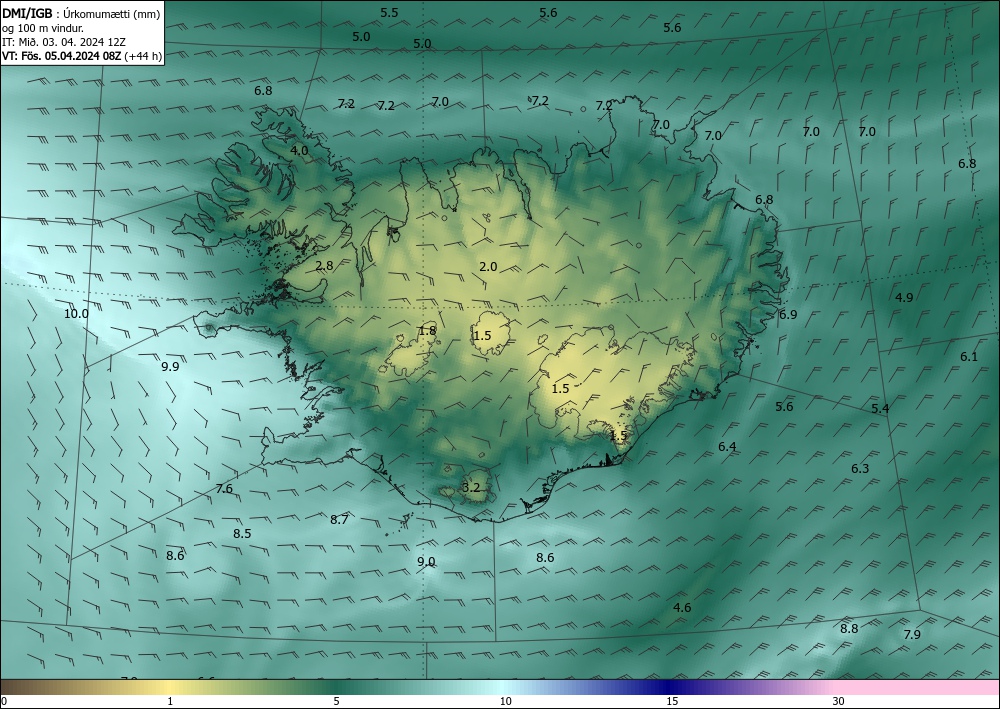Viewport: 1000px width, 709px height.
Task: Click the 5.5 value along the top edge
Action: pyautogui.click(x=389, y=13)
